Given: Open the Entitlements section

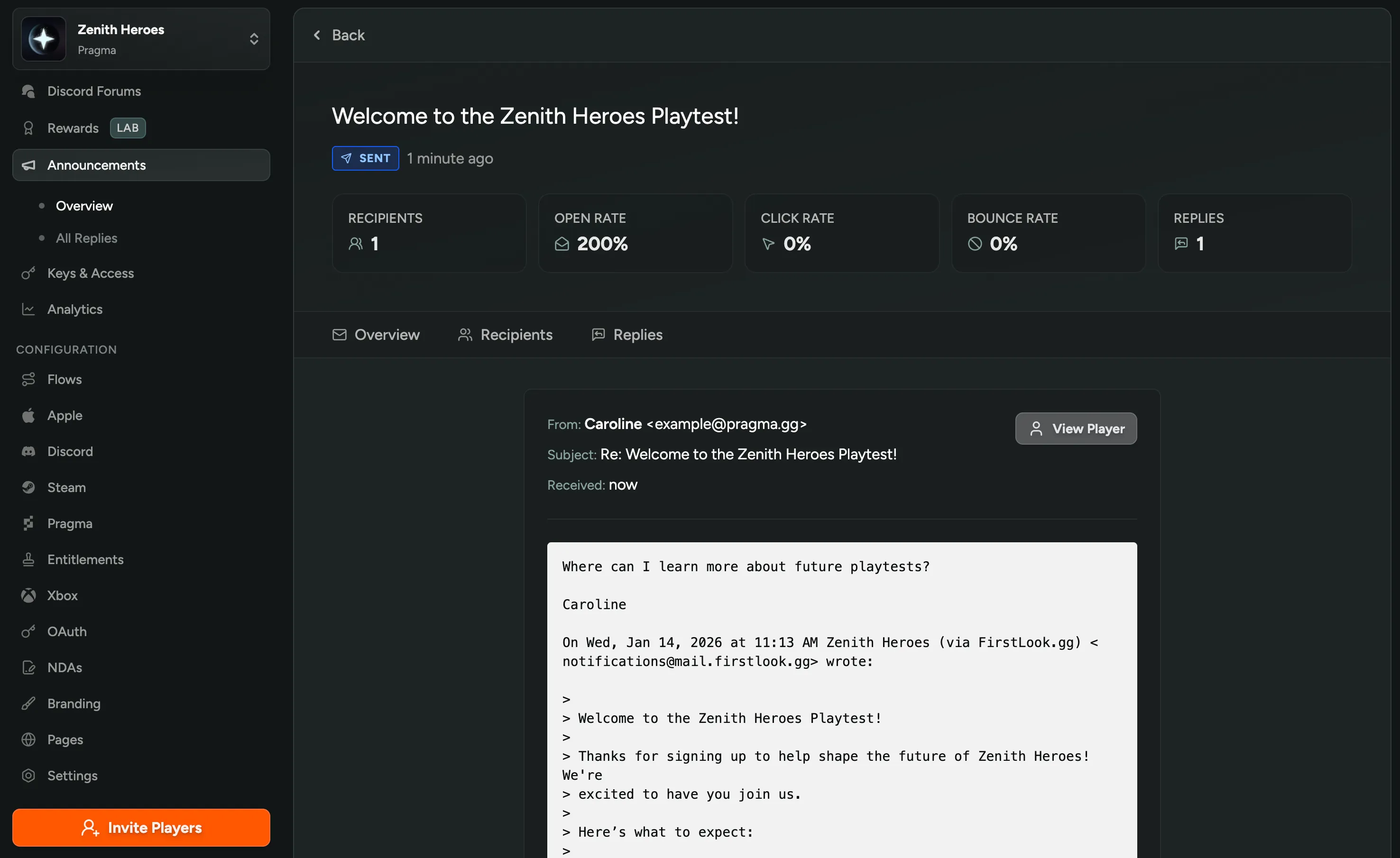Looking at the screenshot, I should [85, 559].
